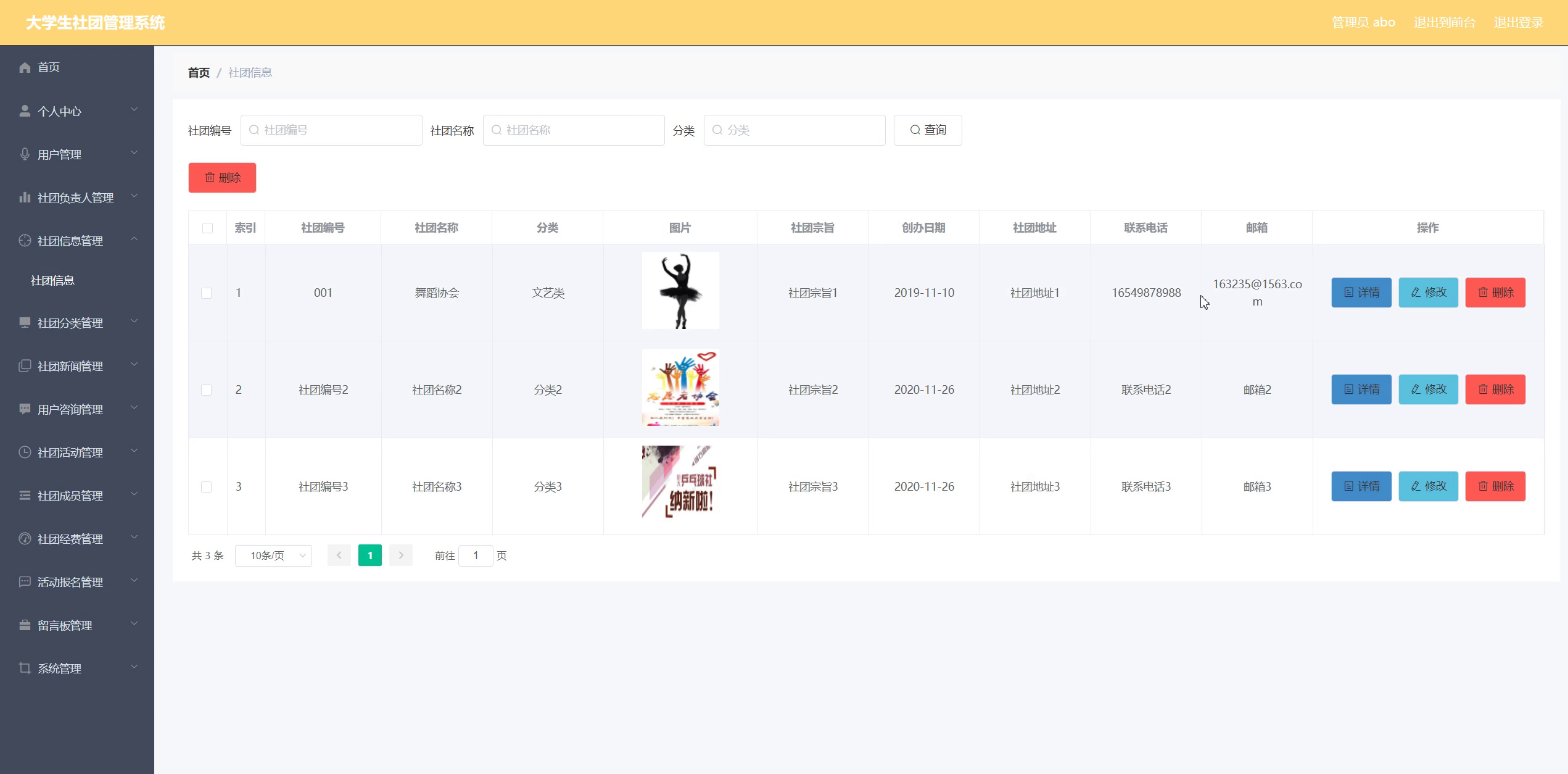The height and width of the screenshot is (774, 1568).
Task: Click the home icon beside 首页 in sidebar
Action: coord(25,67)
